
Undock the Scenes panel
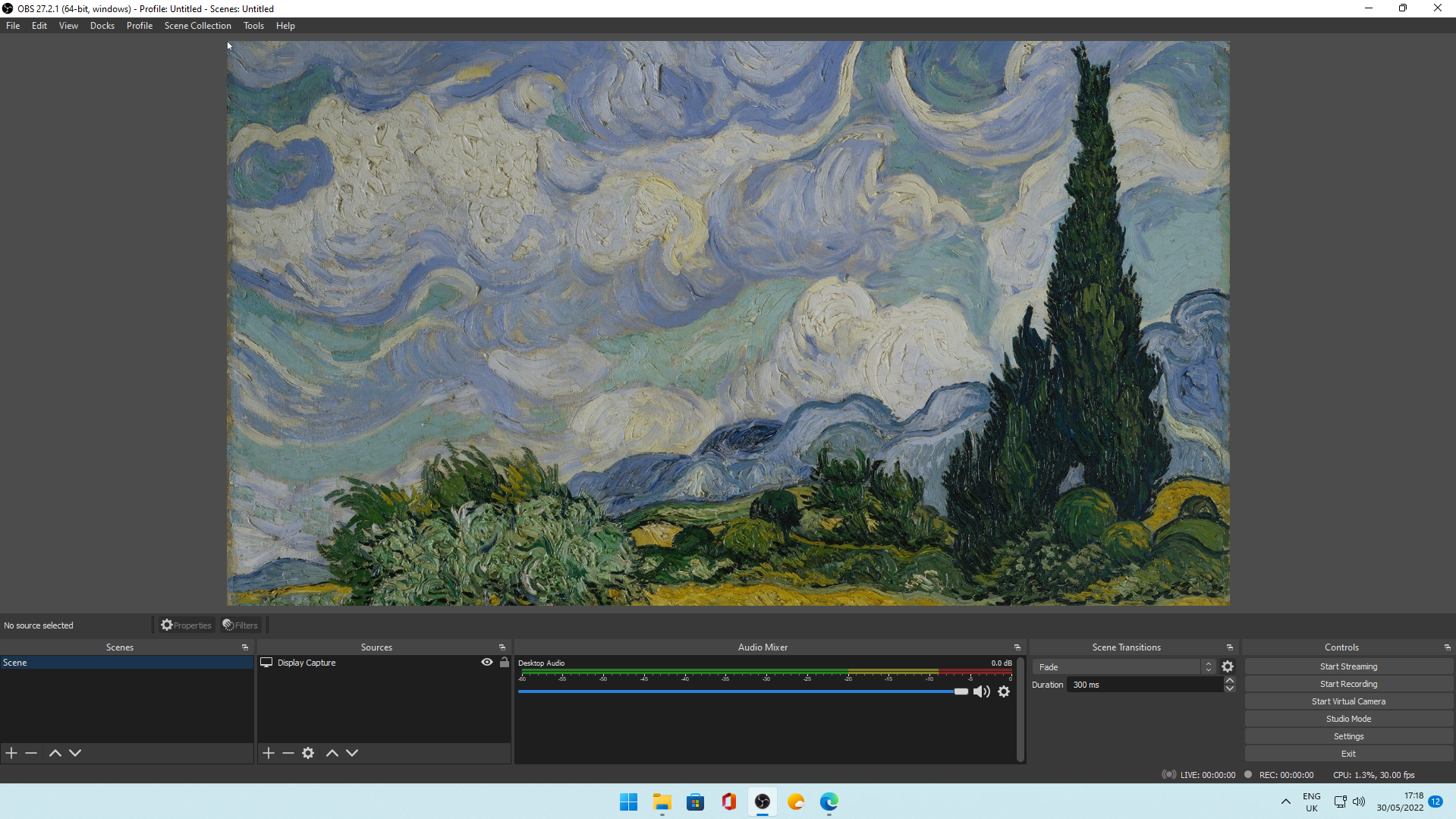point(245,647)
